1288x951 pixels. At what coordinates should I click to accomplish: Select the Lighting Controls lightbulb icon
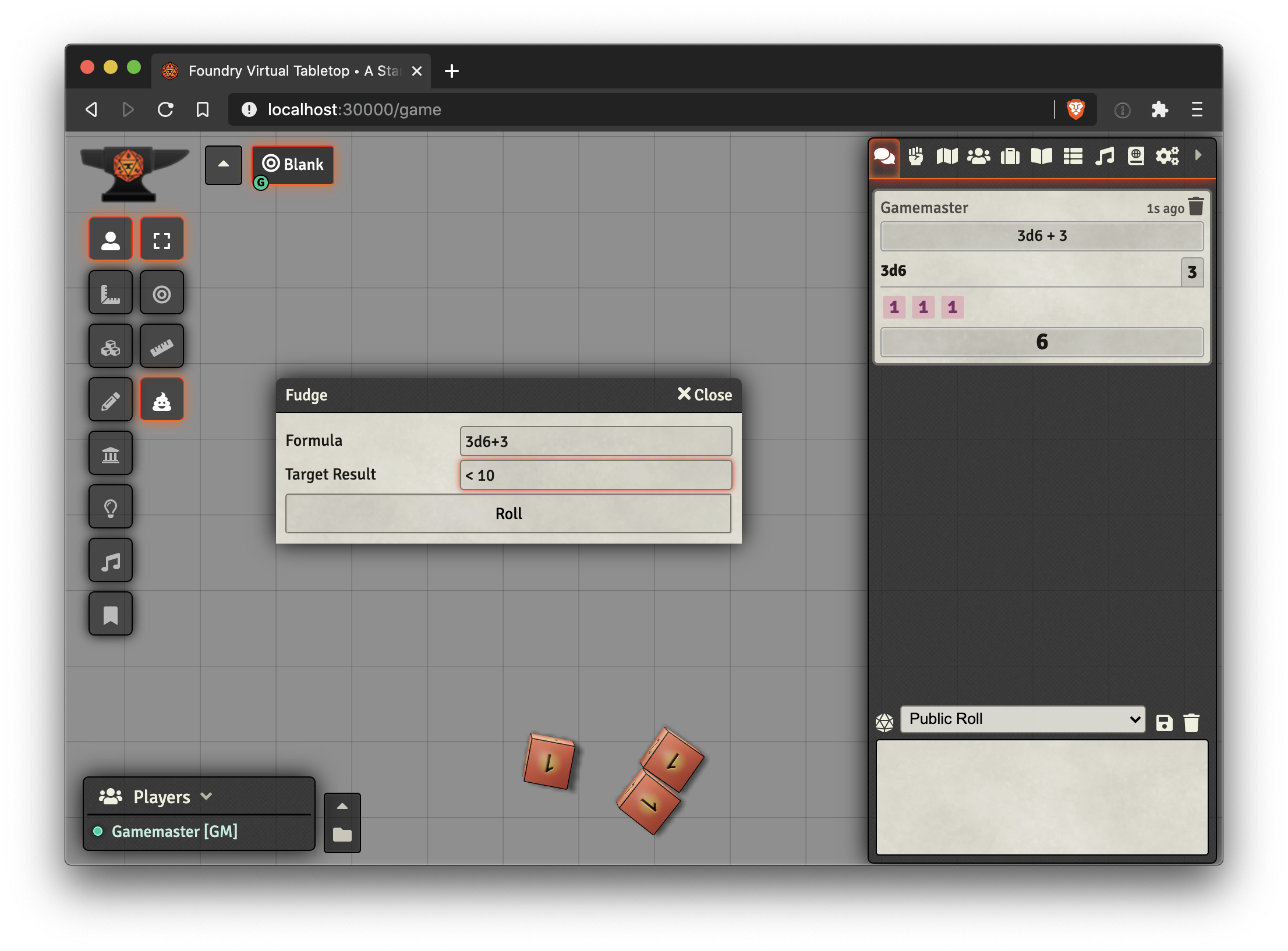pos(111,507)
